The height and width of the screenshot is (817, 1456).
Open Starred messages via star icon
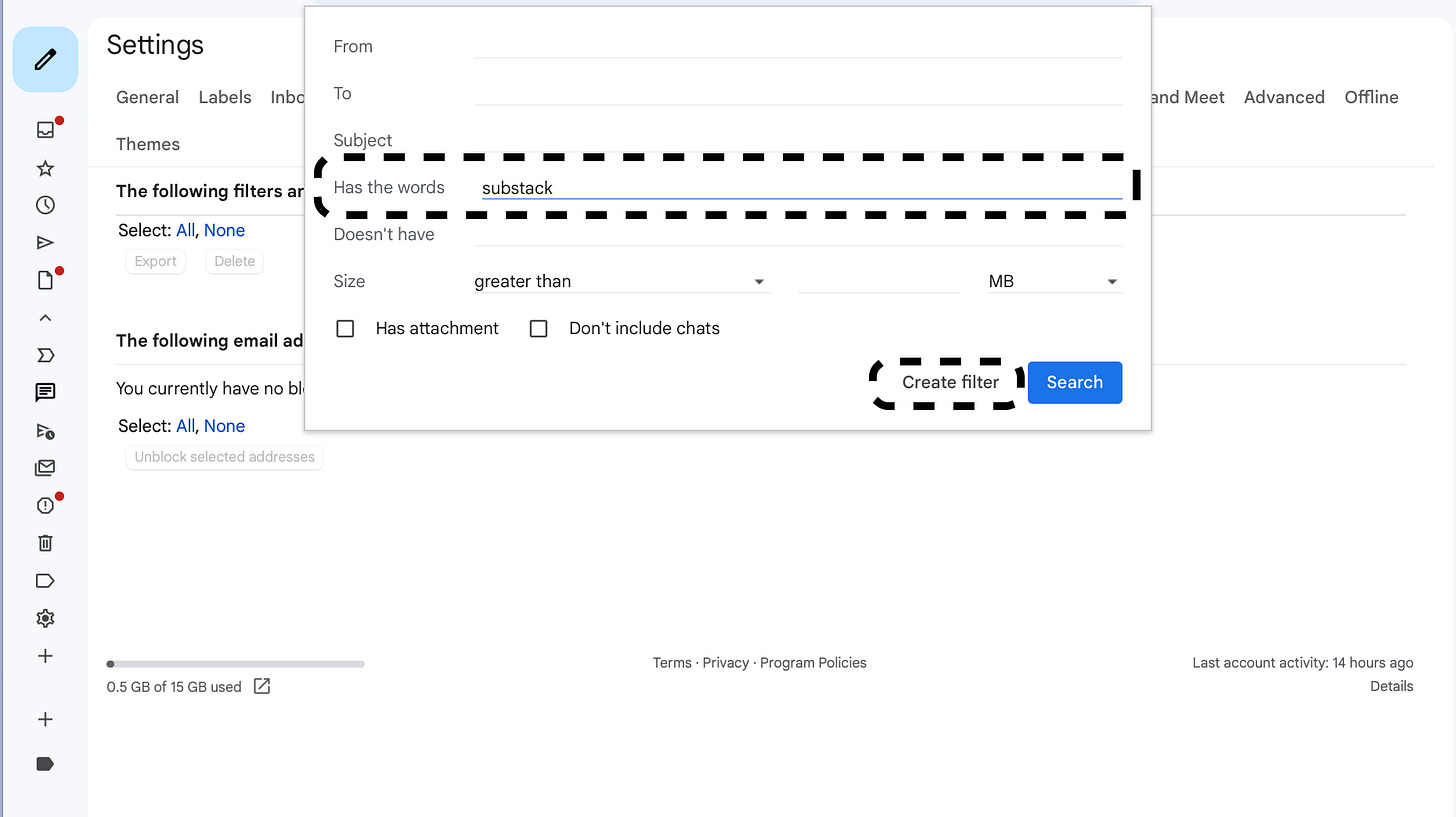[45, 168]
